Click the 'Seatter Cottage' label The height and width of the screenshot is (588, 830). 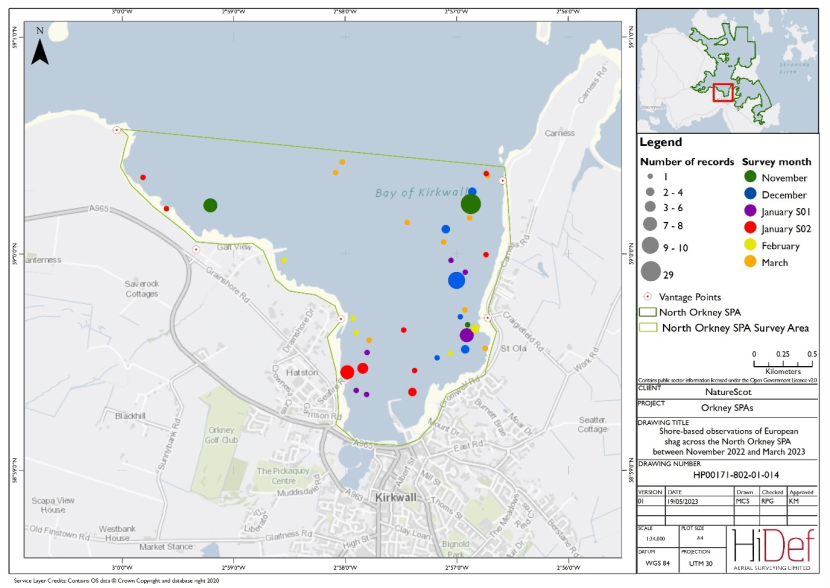592,424
